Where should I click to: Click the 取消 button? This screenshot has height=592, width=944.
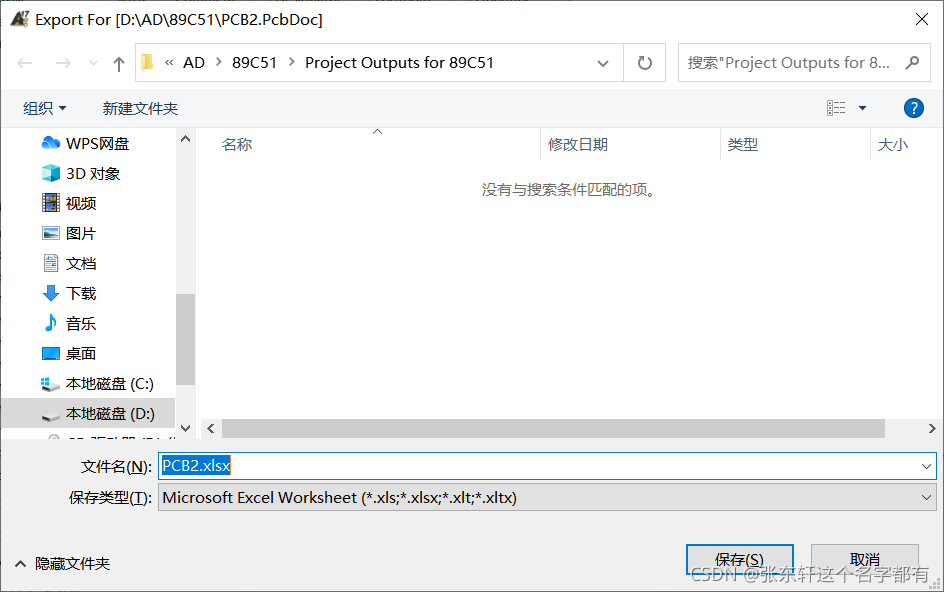[865, 560]
